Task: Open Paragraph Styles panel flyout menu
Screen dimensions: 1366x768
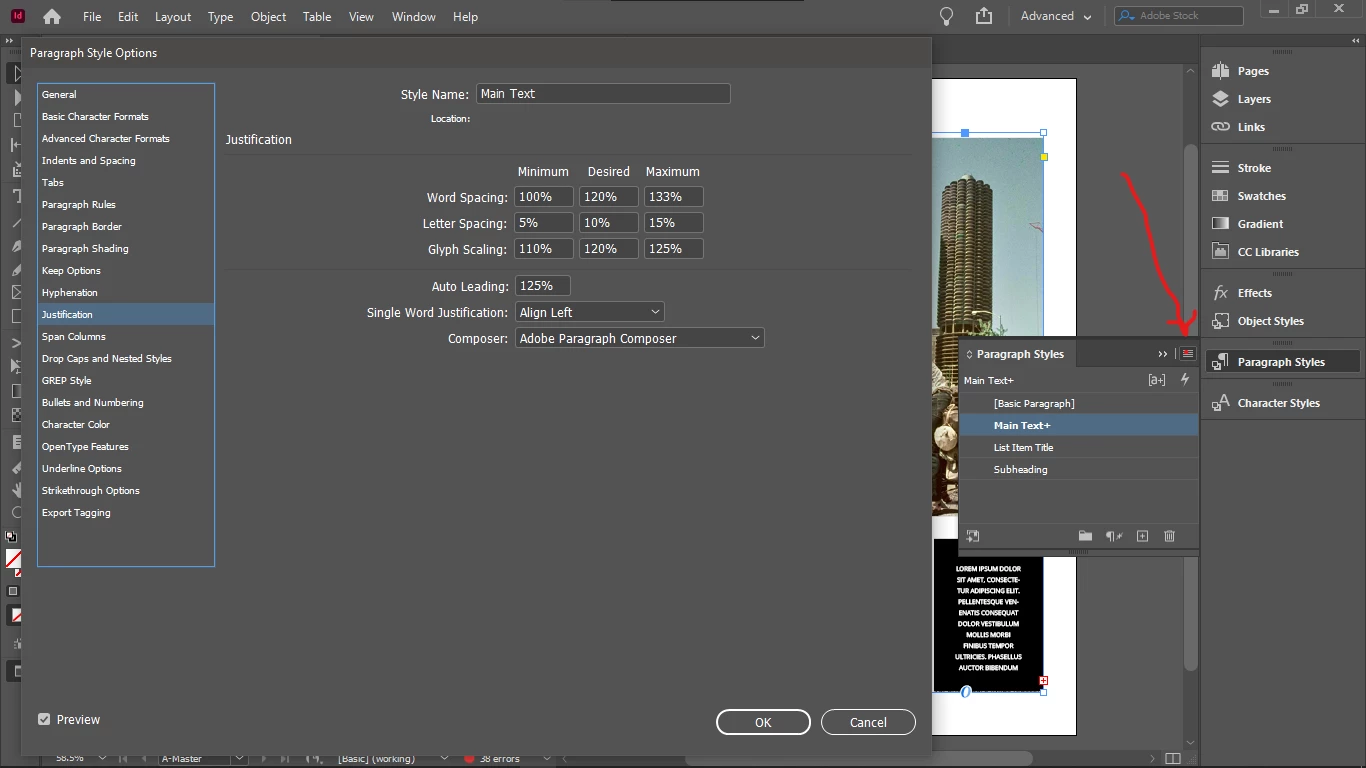Action: 1187,354
